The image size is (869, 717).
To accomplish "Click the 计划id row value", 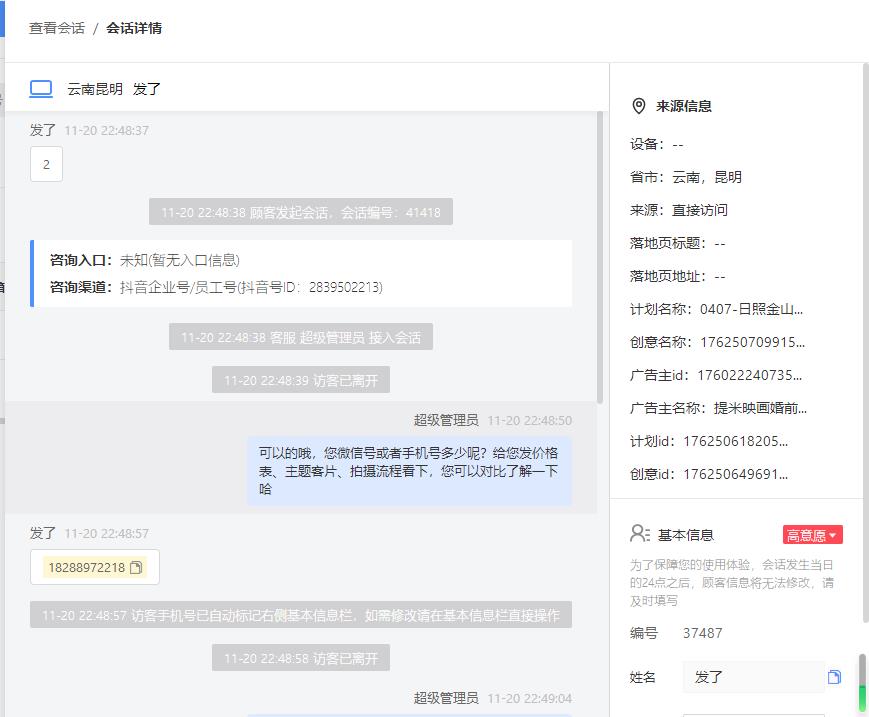I will [735, 441].
